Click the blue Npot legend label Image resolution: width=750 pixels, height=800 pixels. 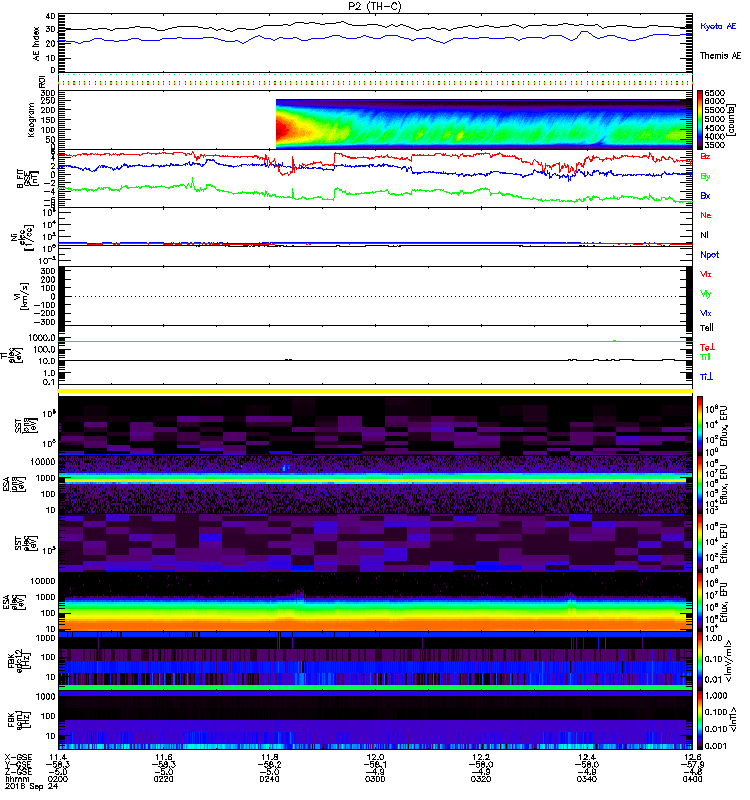click(x=709, y=254)
